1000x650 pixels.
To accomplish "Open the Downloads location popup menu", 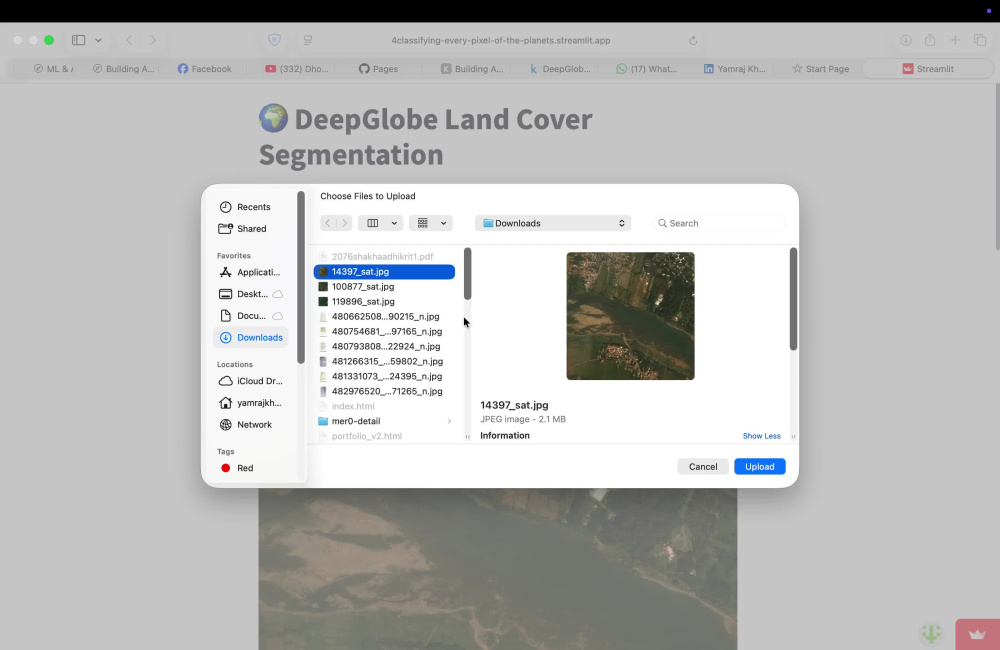I will click(x=553, y=223).
